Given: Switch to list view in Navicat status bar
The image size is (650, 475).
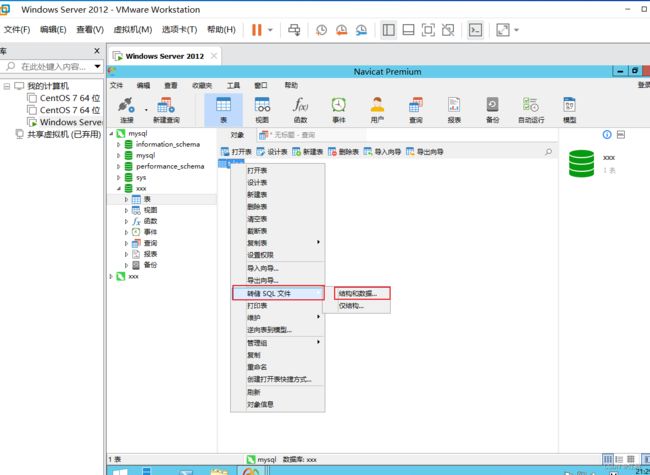Looking at the screenshot, I should click(608, 459).
